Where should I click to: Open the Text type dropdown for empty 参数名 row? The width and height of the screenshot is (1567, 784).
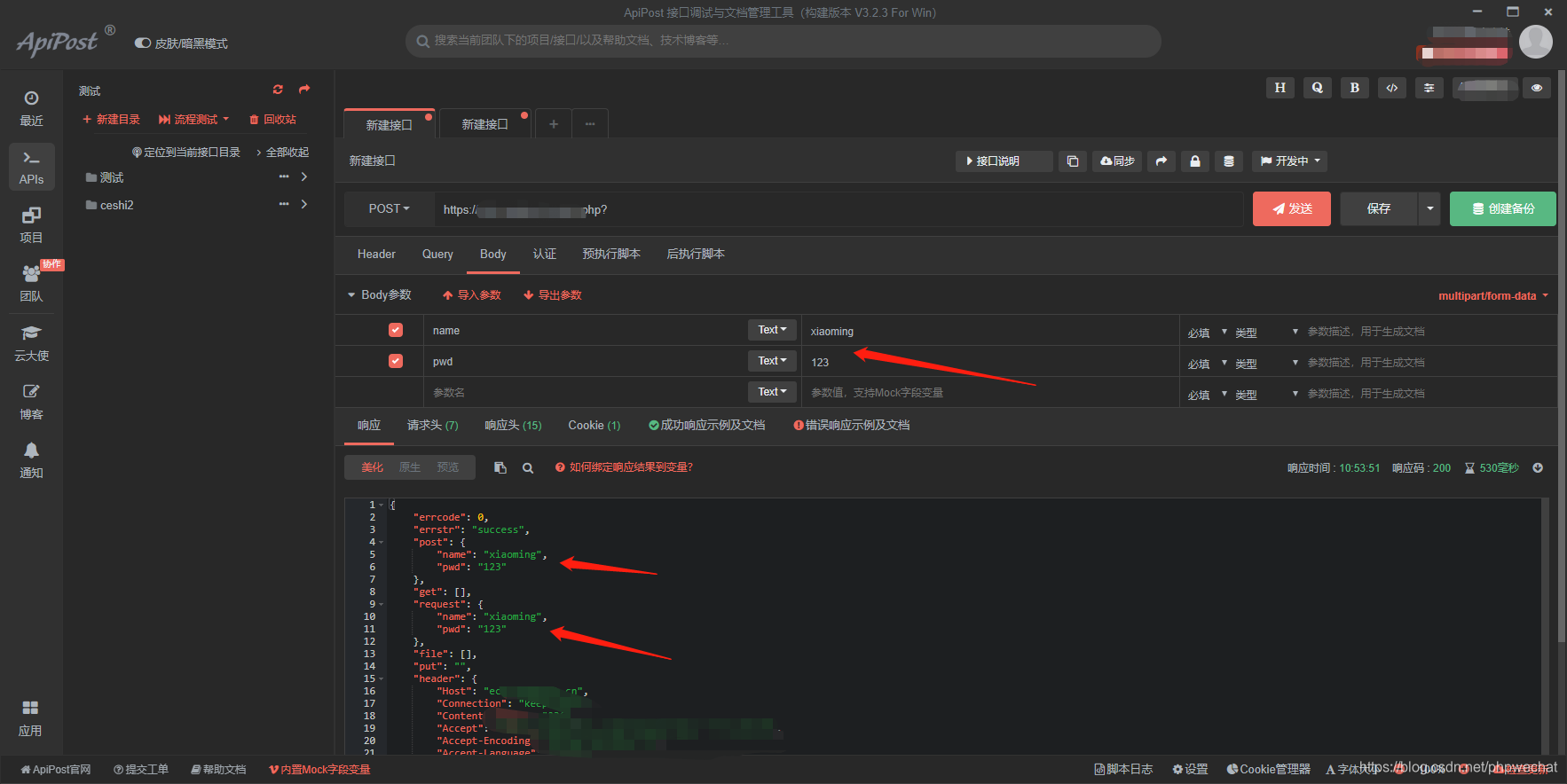point(772,392)
